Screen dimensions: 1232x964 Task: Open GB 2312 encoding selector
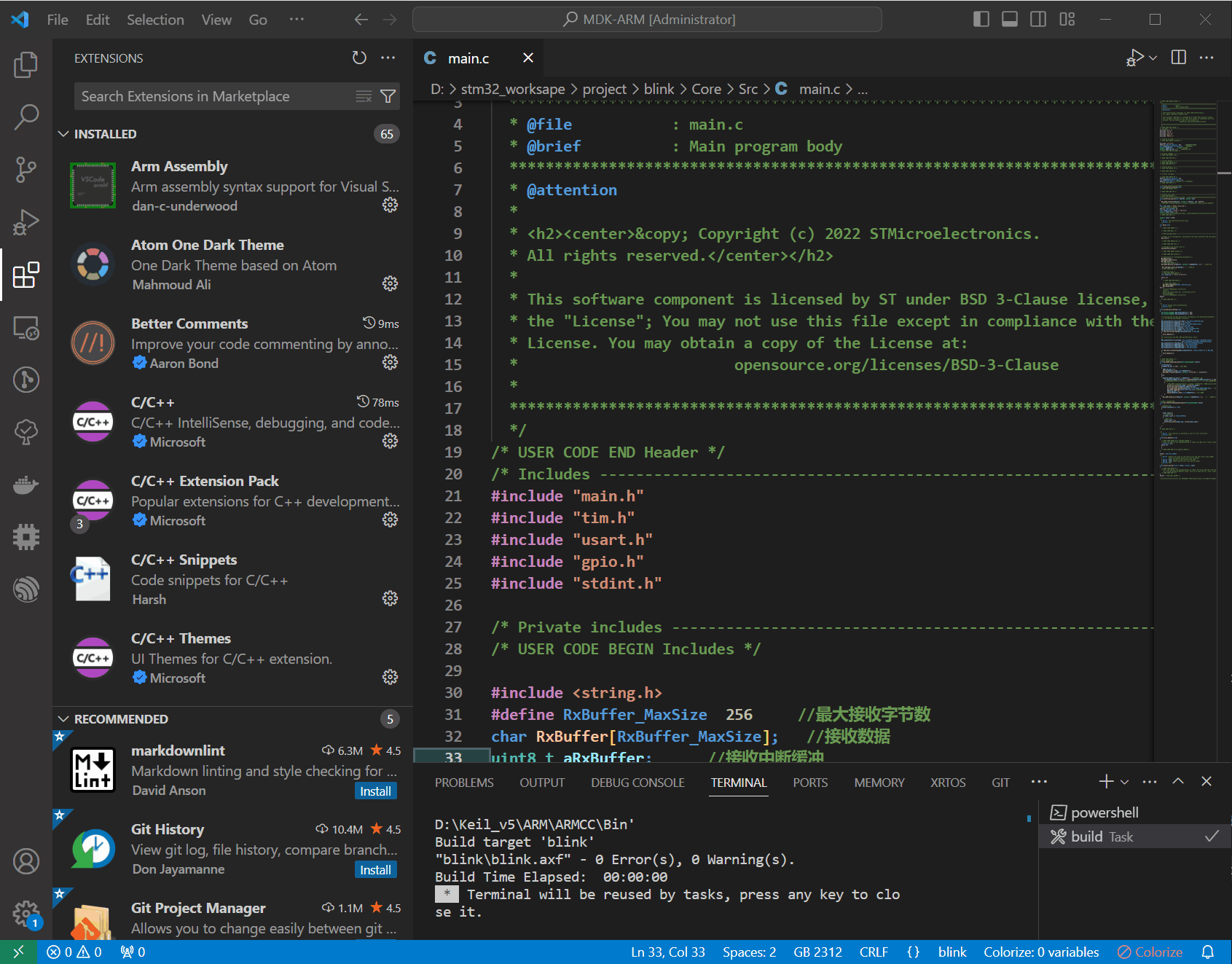(817, 952)
